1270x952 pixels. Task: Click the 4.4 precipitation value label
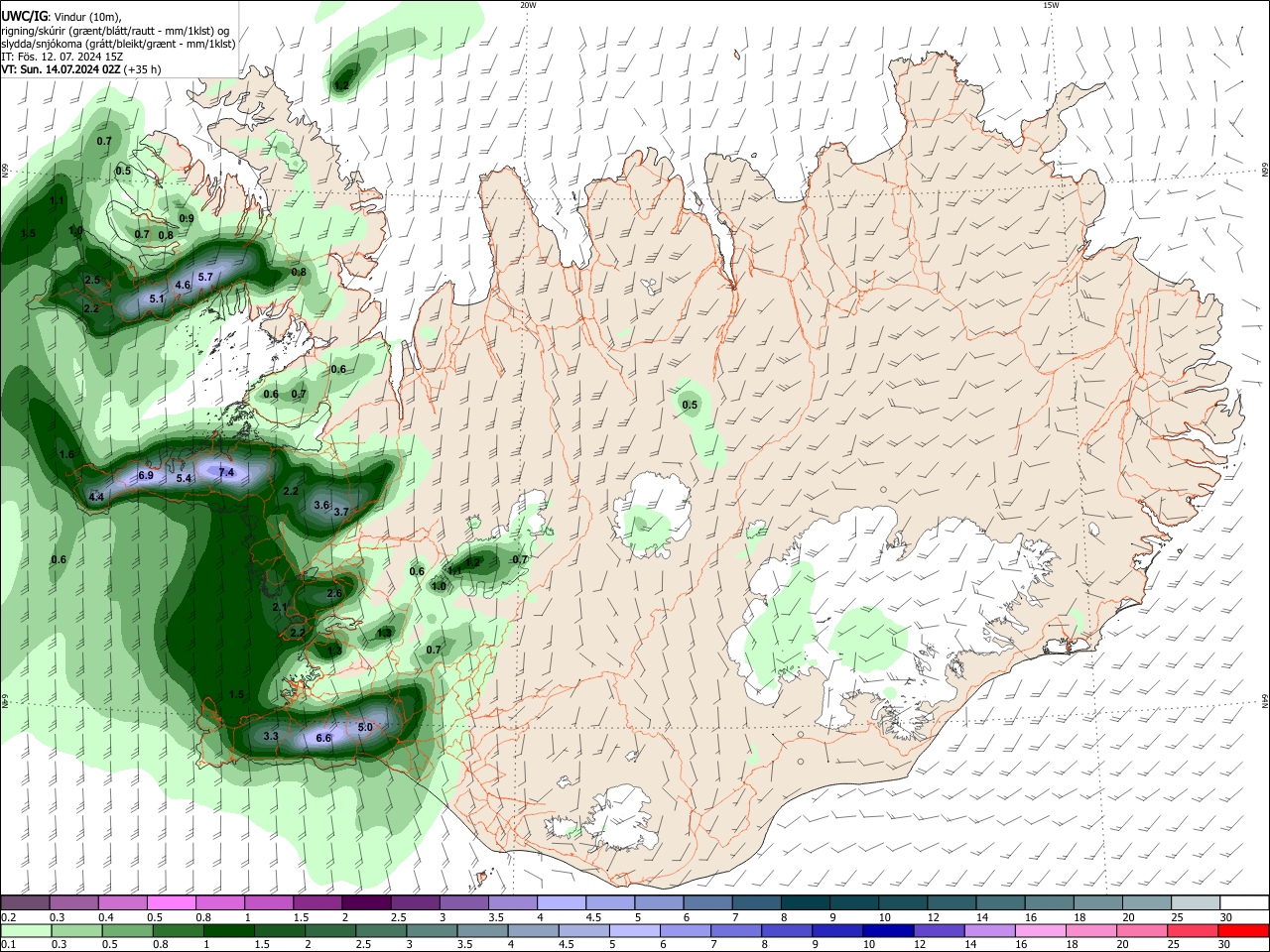click(96, 497)
